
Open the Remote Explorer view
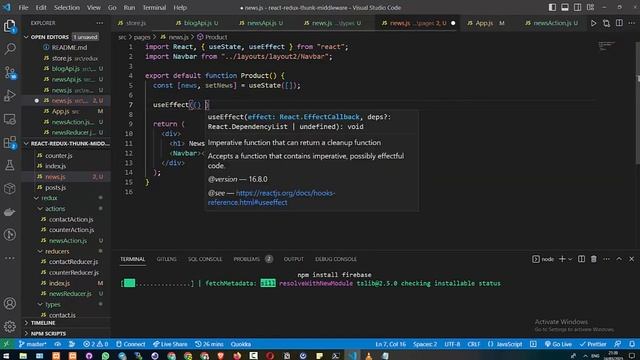10,119
